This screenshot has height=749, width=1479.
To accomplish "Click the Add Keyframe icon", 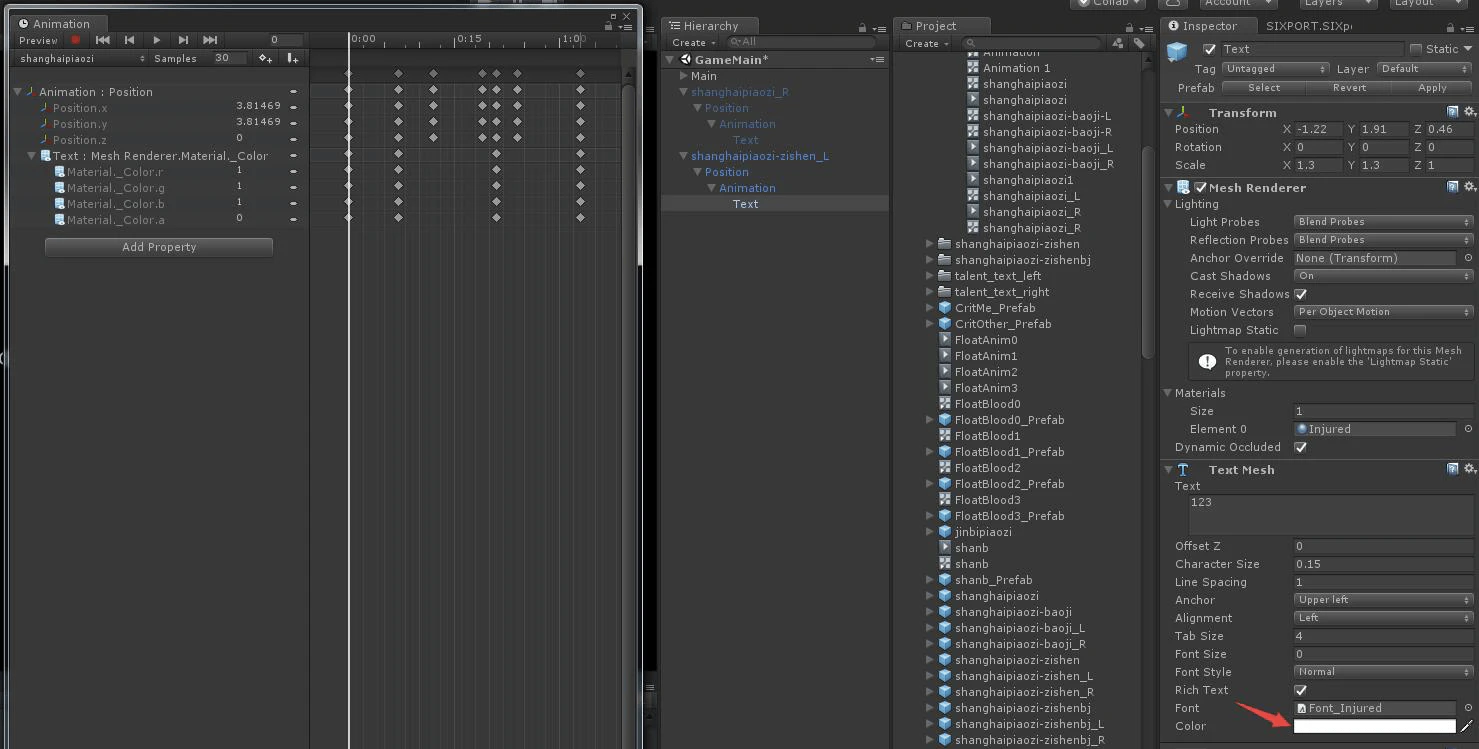I will click(265, 58).
